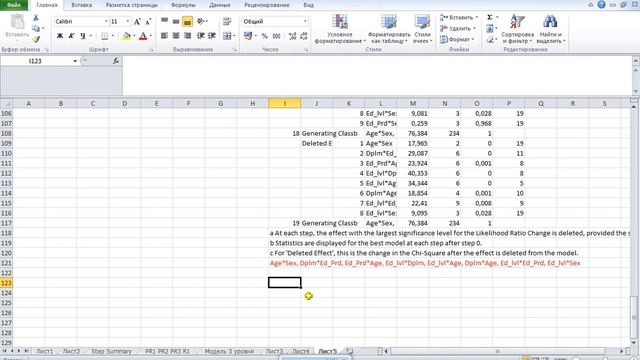Screen dimensions: 640x360
Task: Click the Excel help question mark icon
Action: pos(601,5)
